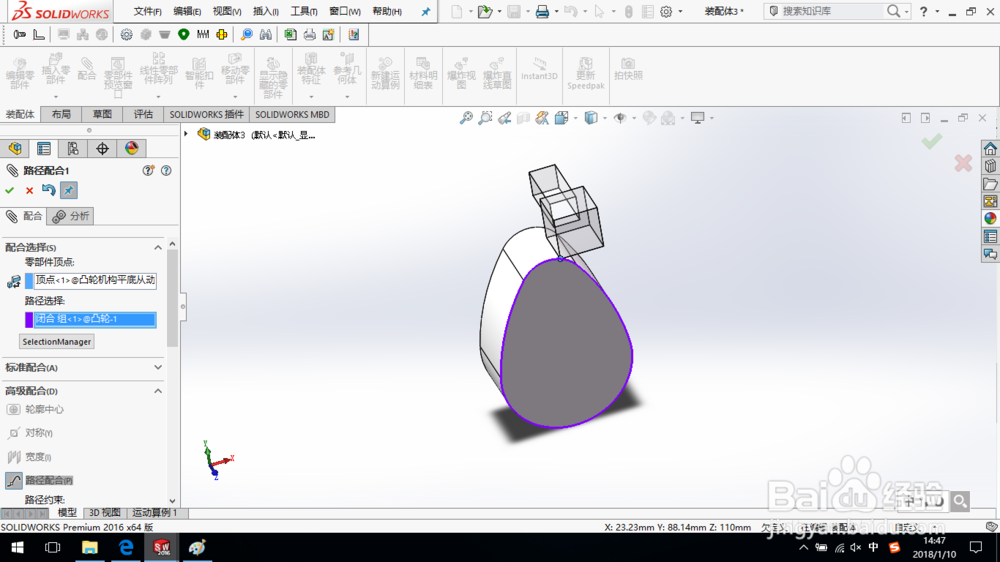Click Zoom to Fit in view toolbar

[x=466, y=118]
